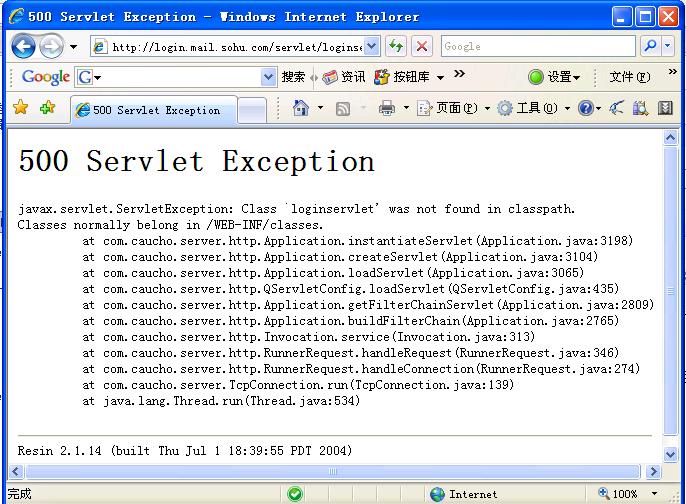The height and width of the screenshot is (504, 686).
Task: Open search provider options arrow beside magnifier
Action: coord(668,46)
